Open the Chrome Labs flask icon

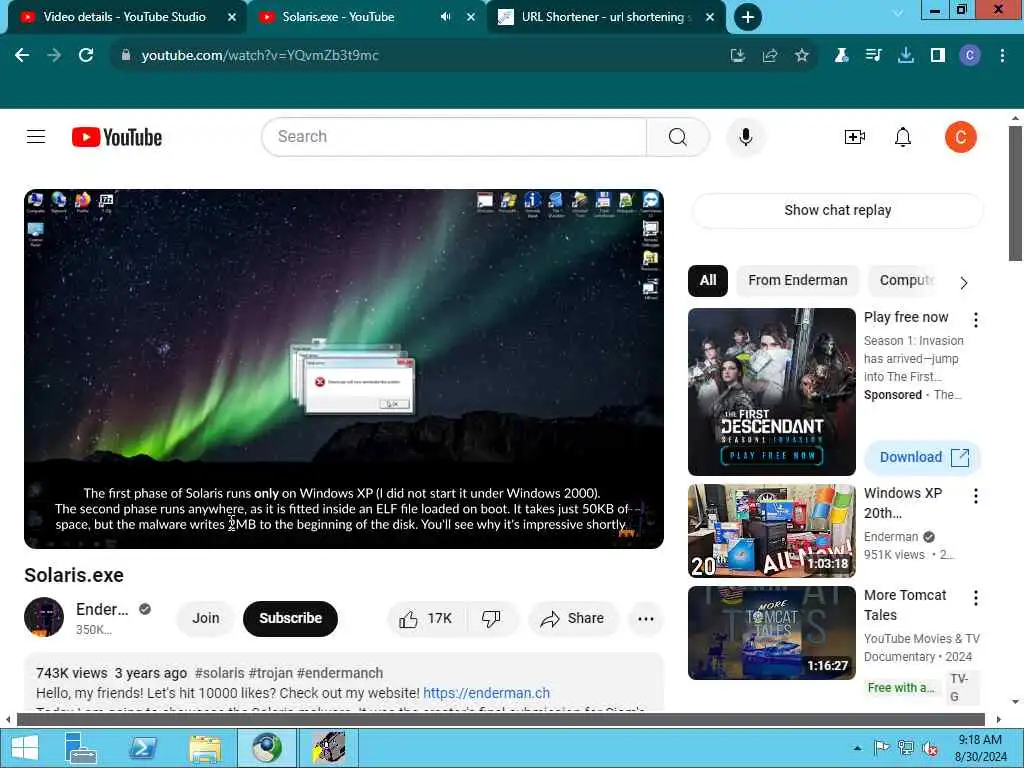point(841,56)
